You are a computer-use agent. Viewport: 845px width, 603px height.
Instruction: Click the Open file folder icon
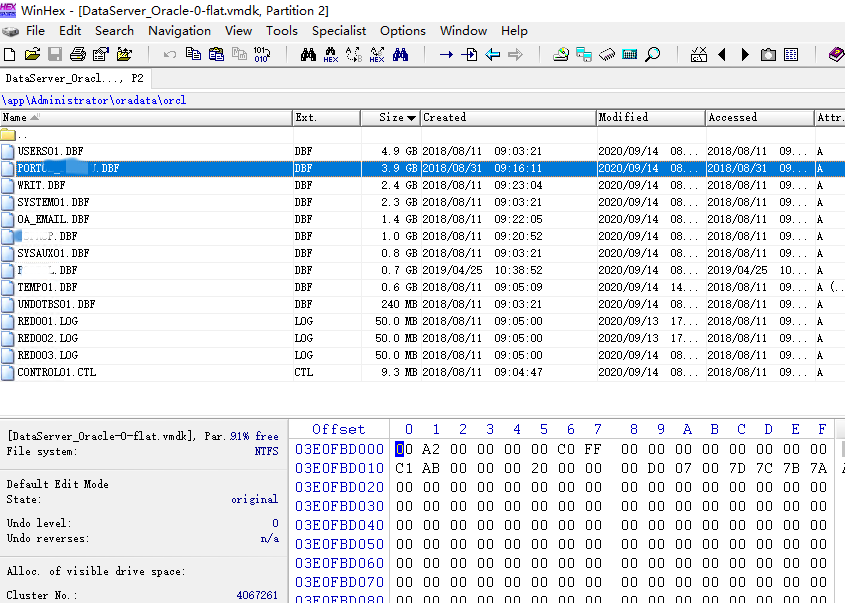coord(32,54)
